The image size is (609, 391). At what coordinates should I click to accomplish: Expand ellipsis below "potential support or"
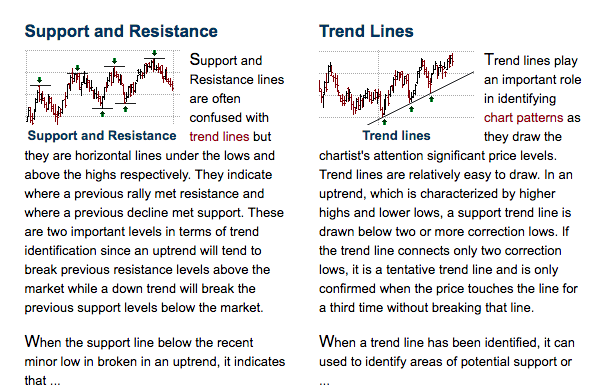pyautogui.click(x=324, y=381)
